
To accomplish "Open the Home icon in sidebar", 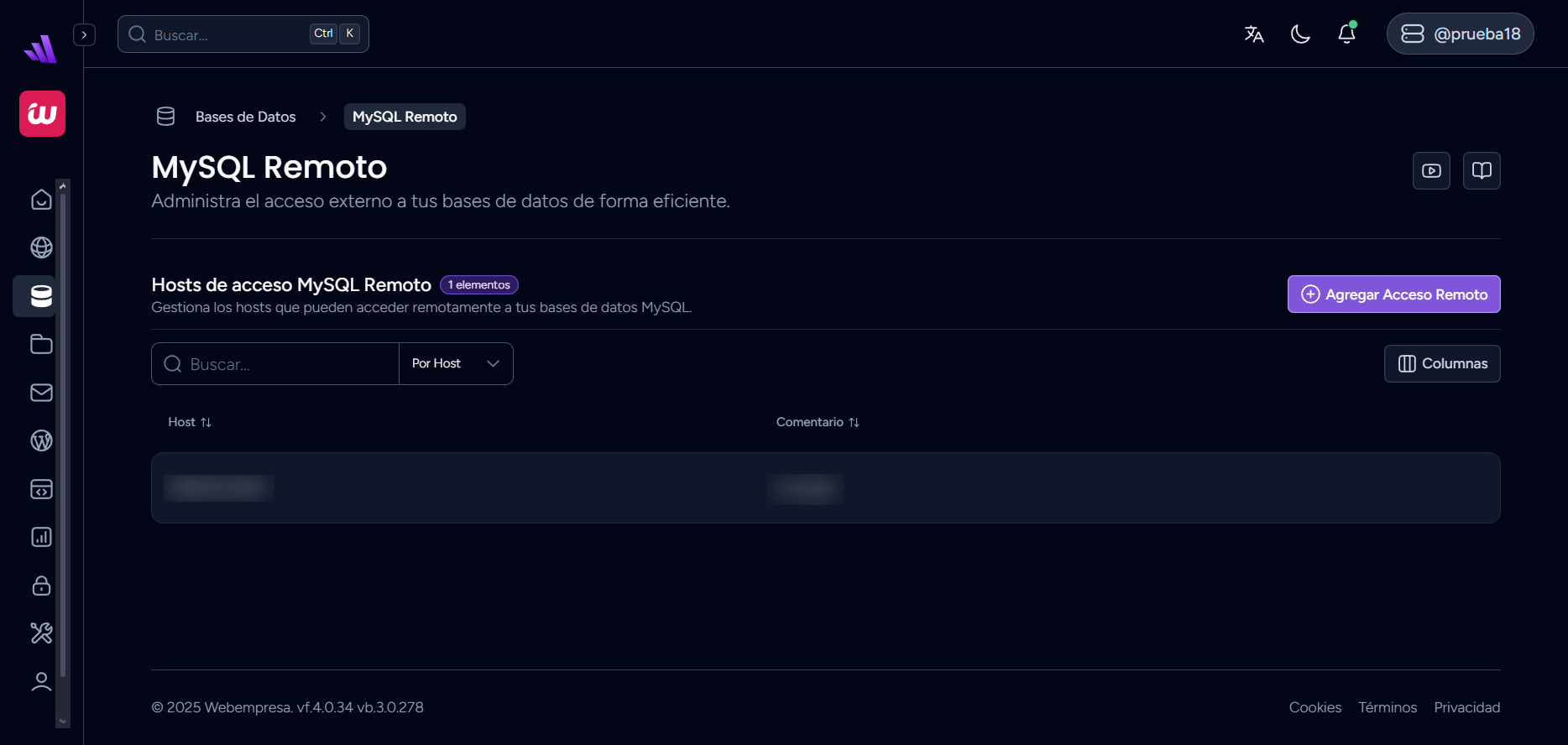I will [x=41, y=200].
